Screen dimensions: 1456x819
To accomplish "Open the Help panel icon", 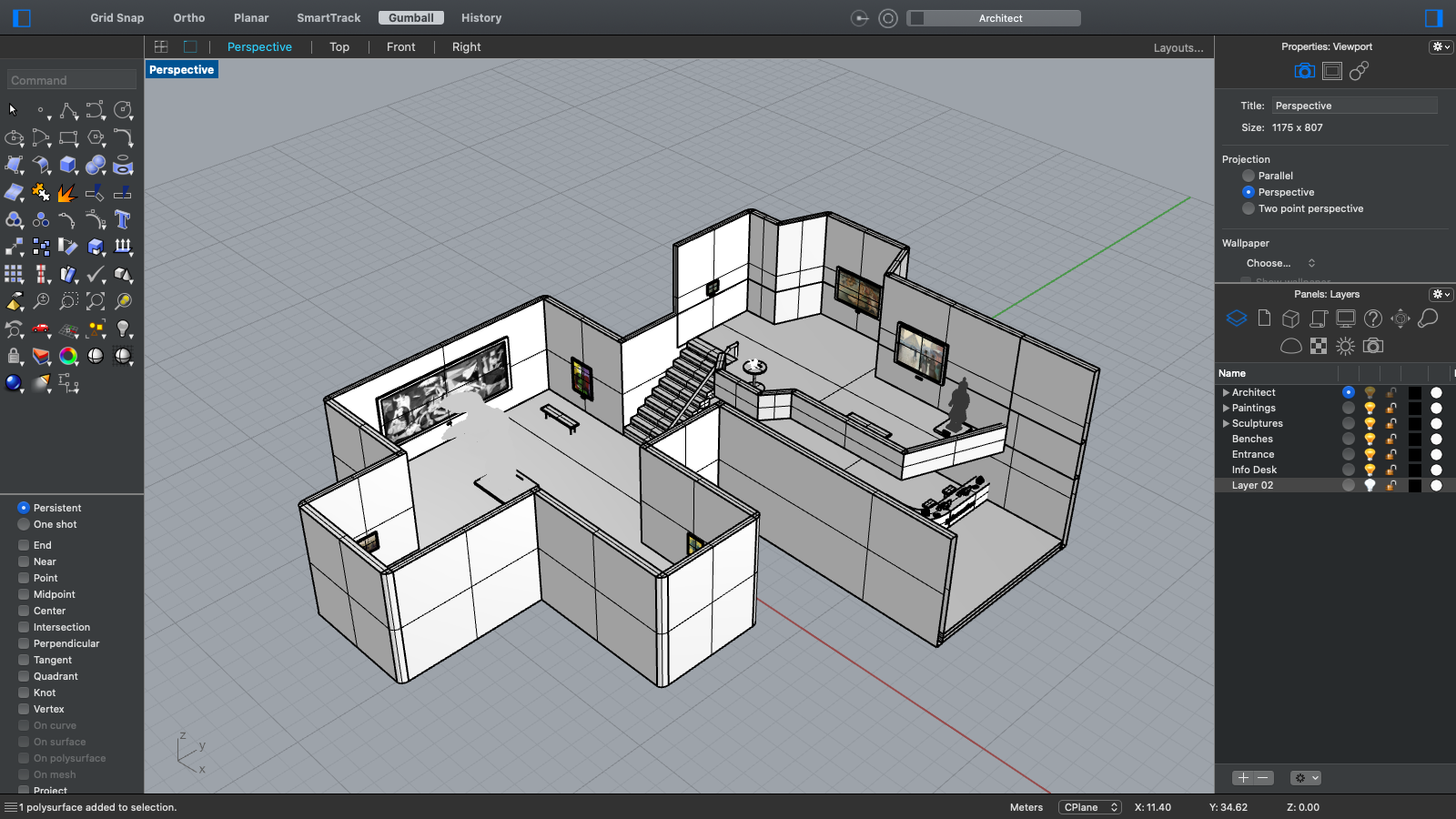I will (1373, 318).
